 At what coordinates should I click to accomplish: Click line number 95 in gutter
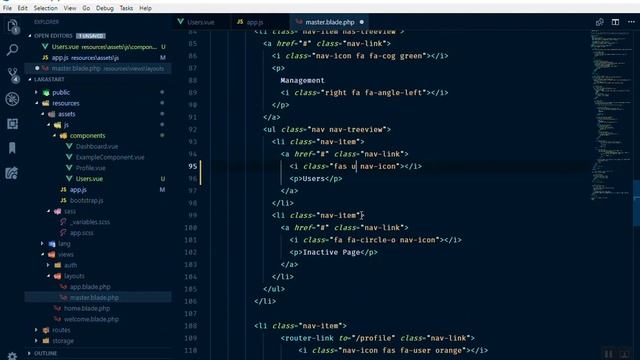coord(192,166)
